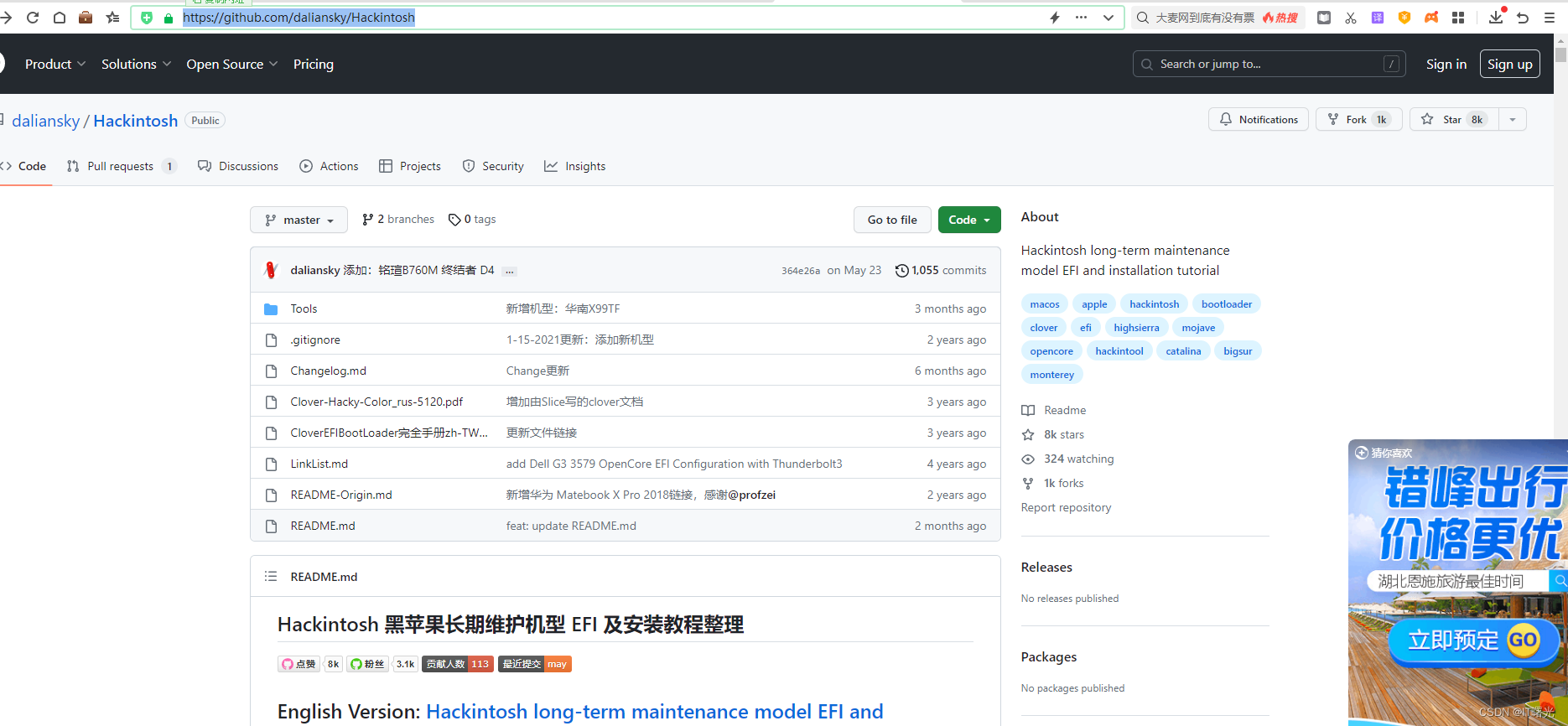Expand the Product menu
The image size is (1568, 726).
tap(55, 64)
